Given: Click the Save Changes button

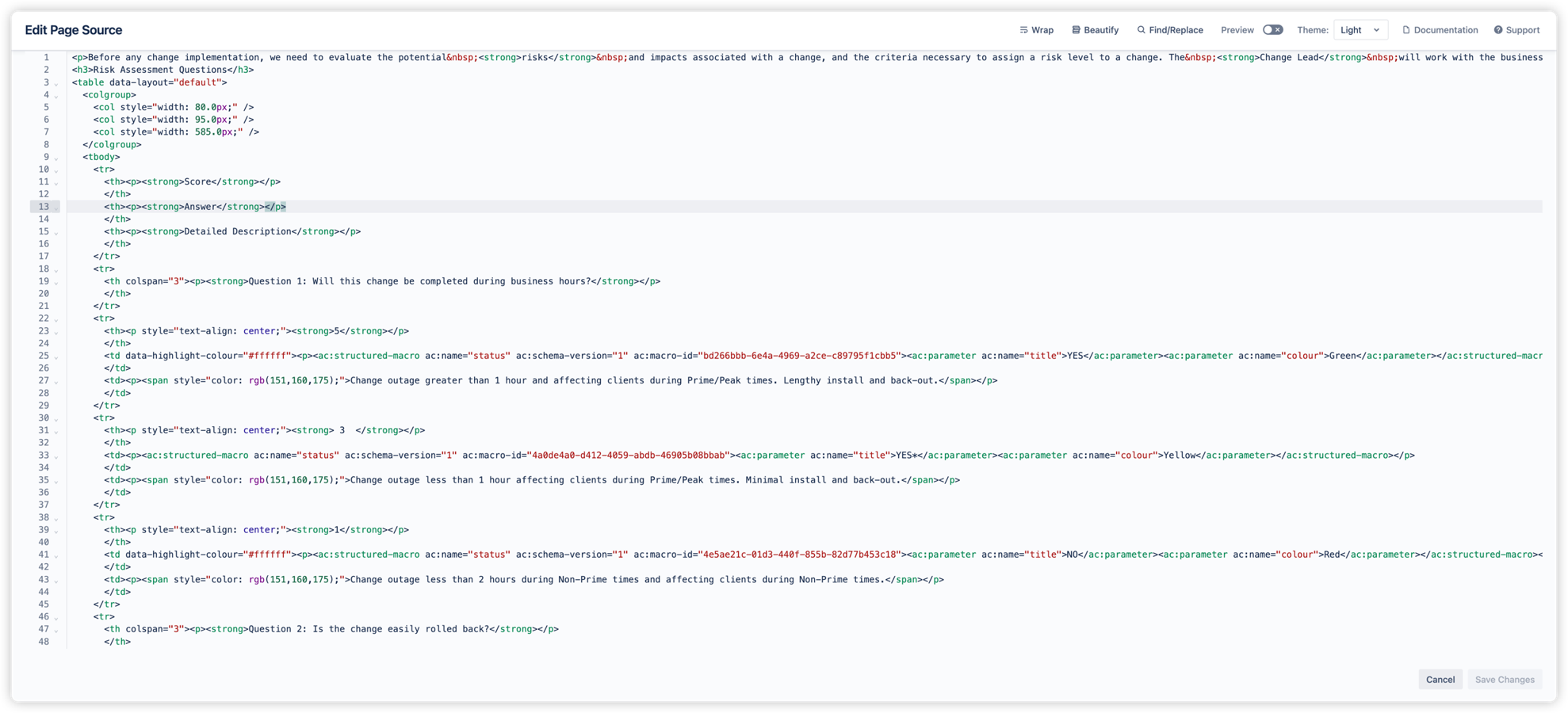Looking at the screenshot, I should [1505, 679].
